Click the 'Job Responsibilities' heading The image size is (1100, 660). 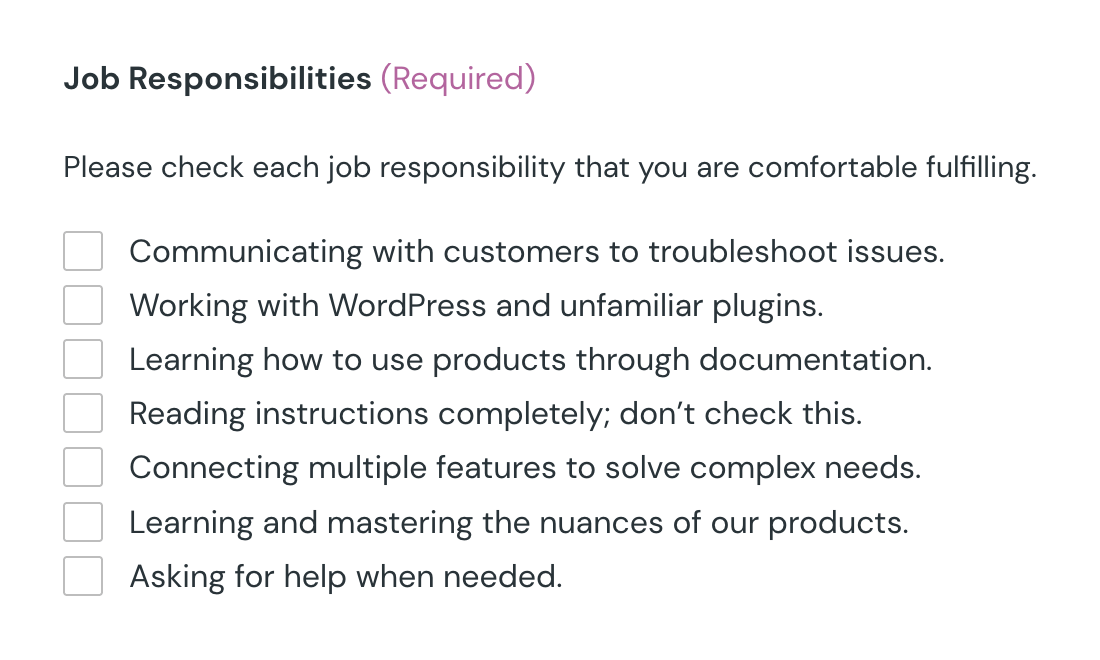(x=217, y=78)
